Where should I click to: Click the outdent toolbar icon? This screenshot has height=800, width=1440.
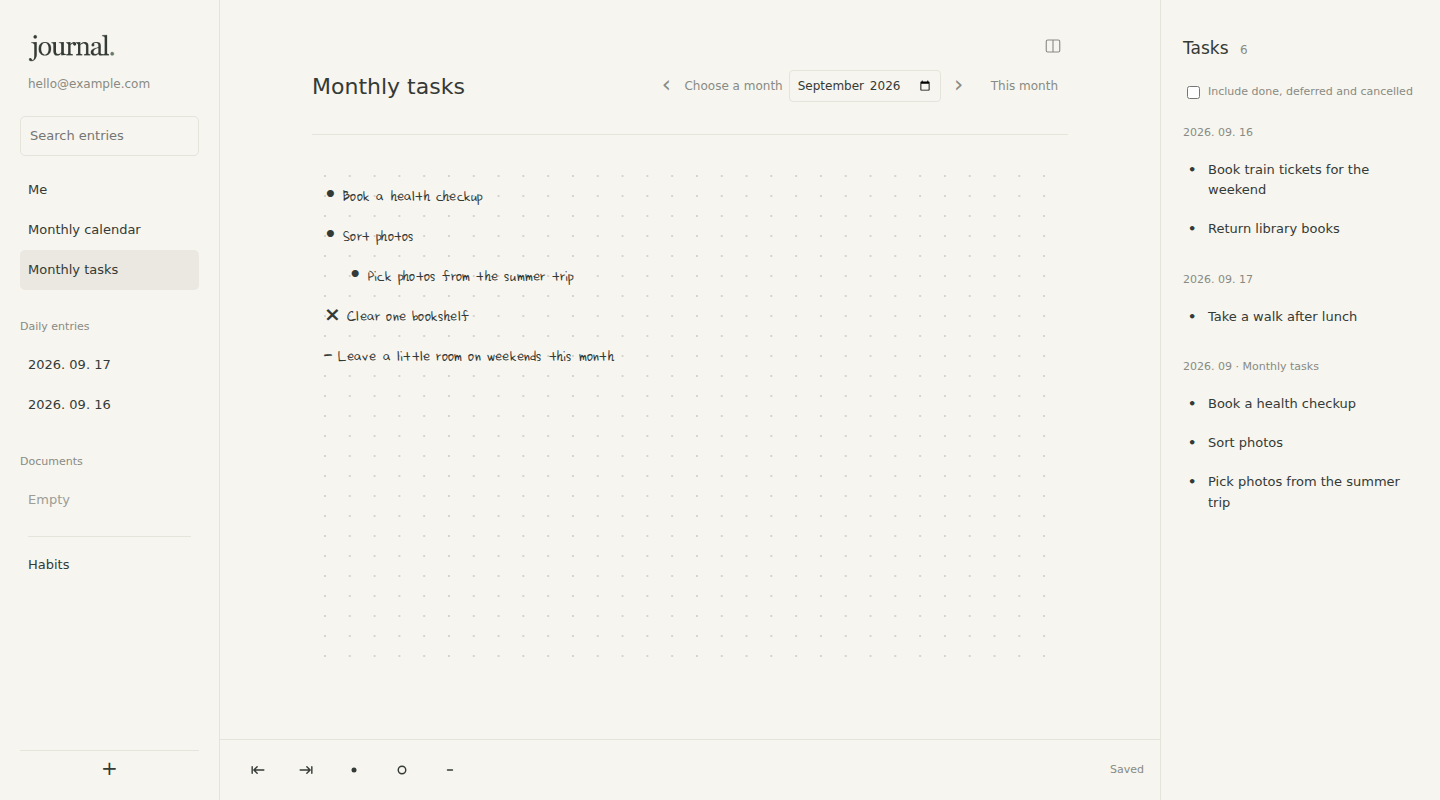point(258,770)
